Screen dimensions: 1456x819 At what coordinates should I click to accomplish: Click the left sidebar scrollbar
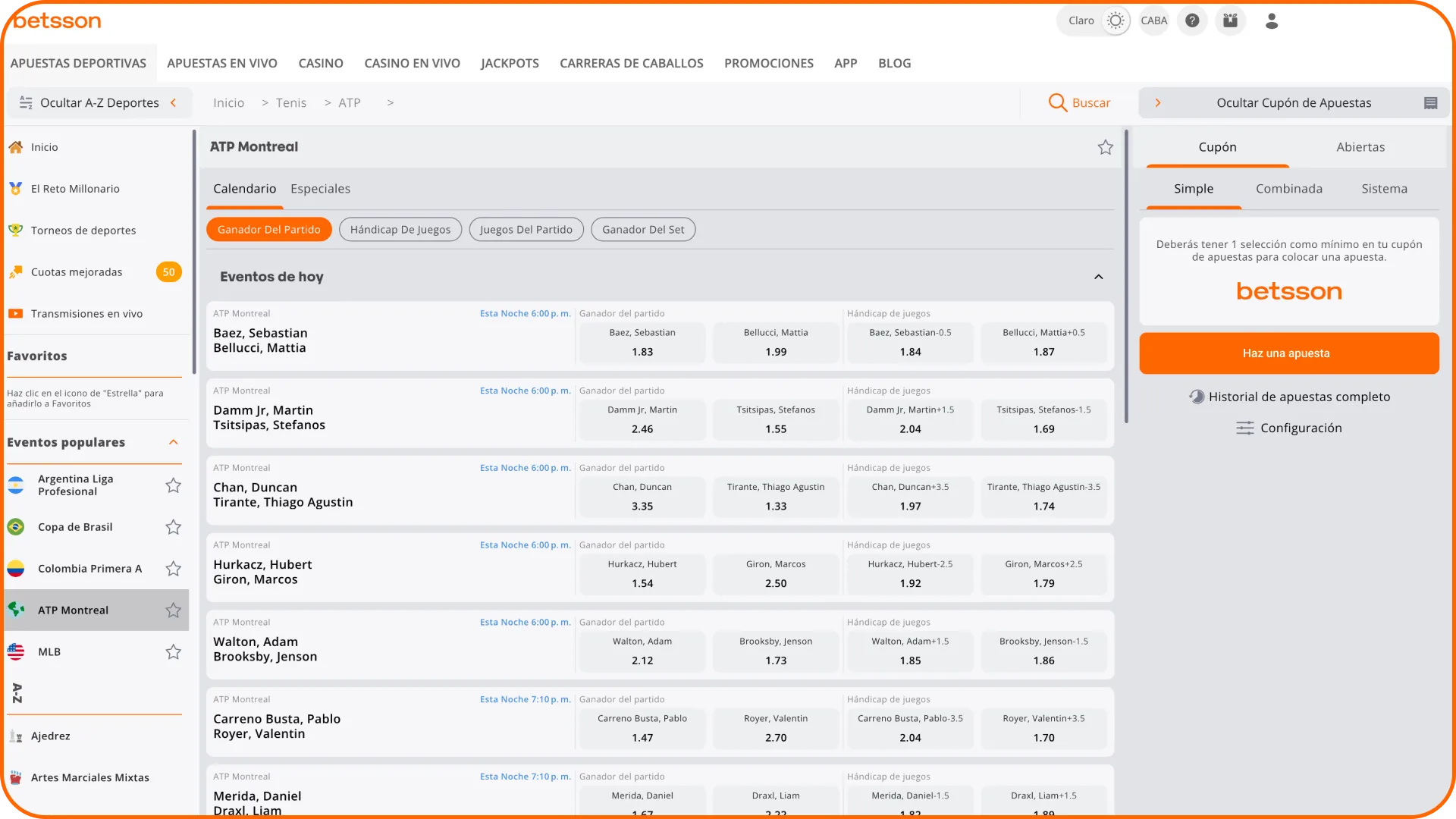tap(195, 252)
